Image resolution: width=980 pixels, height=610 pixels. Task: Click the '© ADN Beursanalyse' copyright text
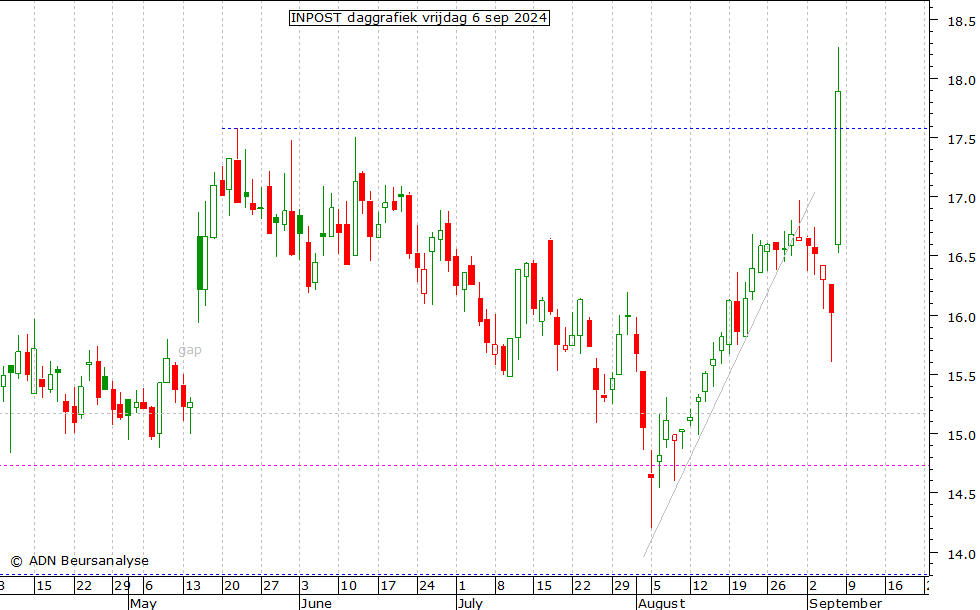(79, 561)
